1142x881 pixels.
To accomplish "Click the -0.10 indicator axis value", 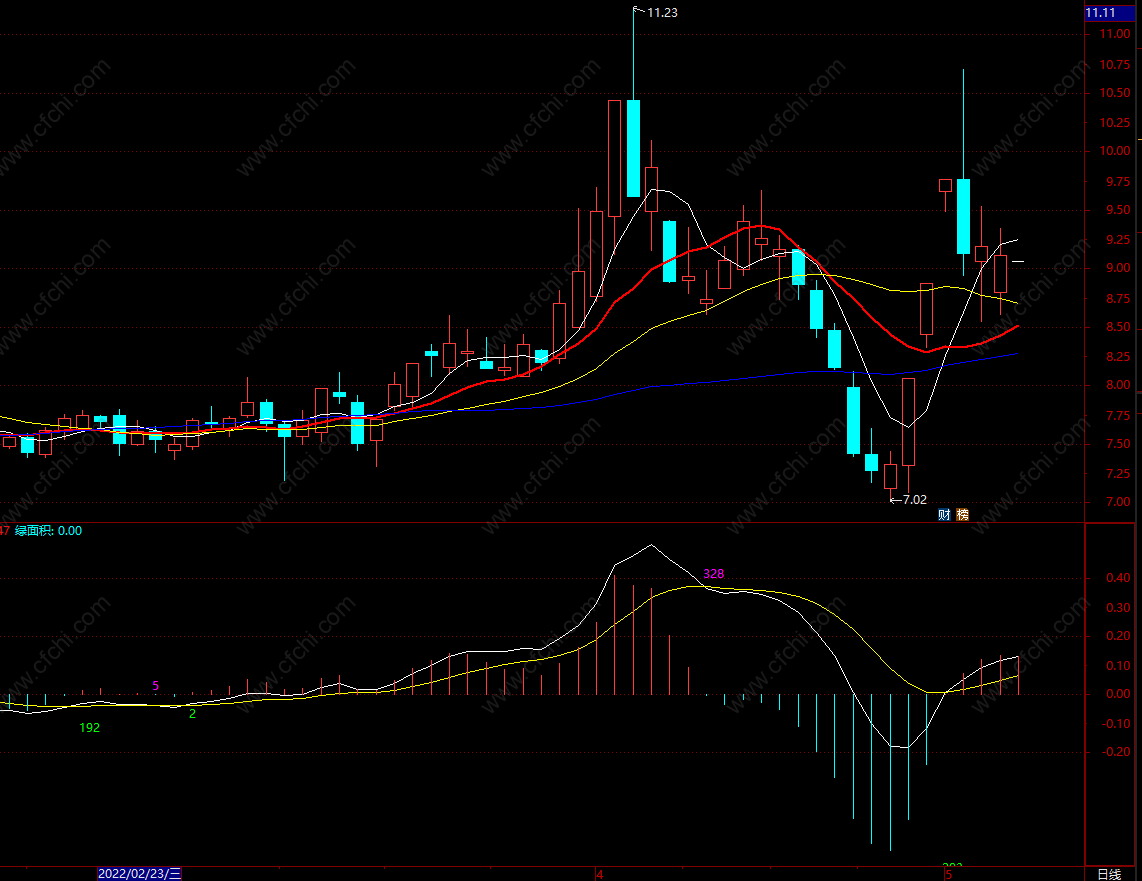I will pos(1115,724).
